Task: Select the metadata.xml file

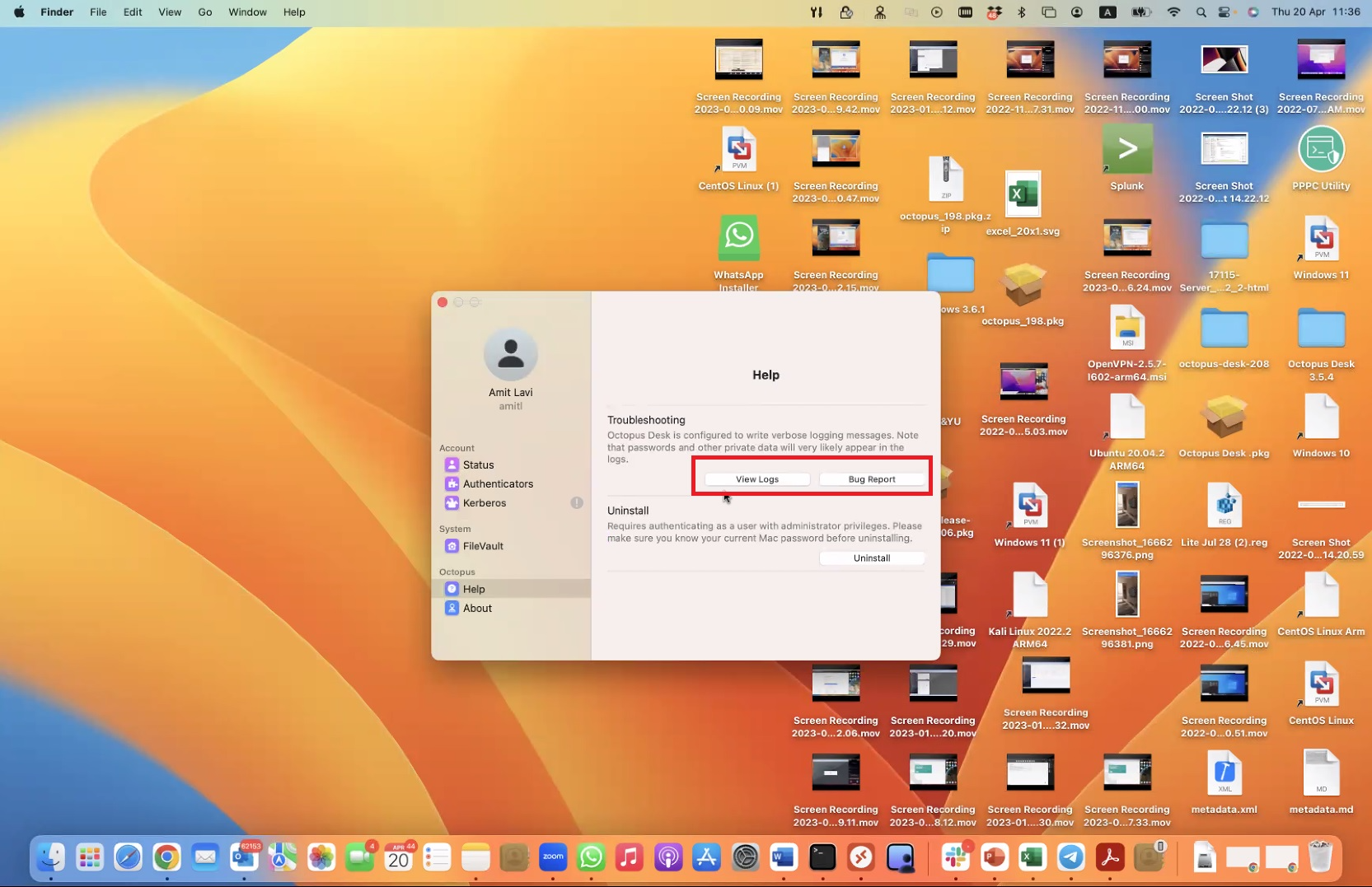Action: pyautogui.click(x=1224, y=773)
